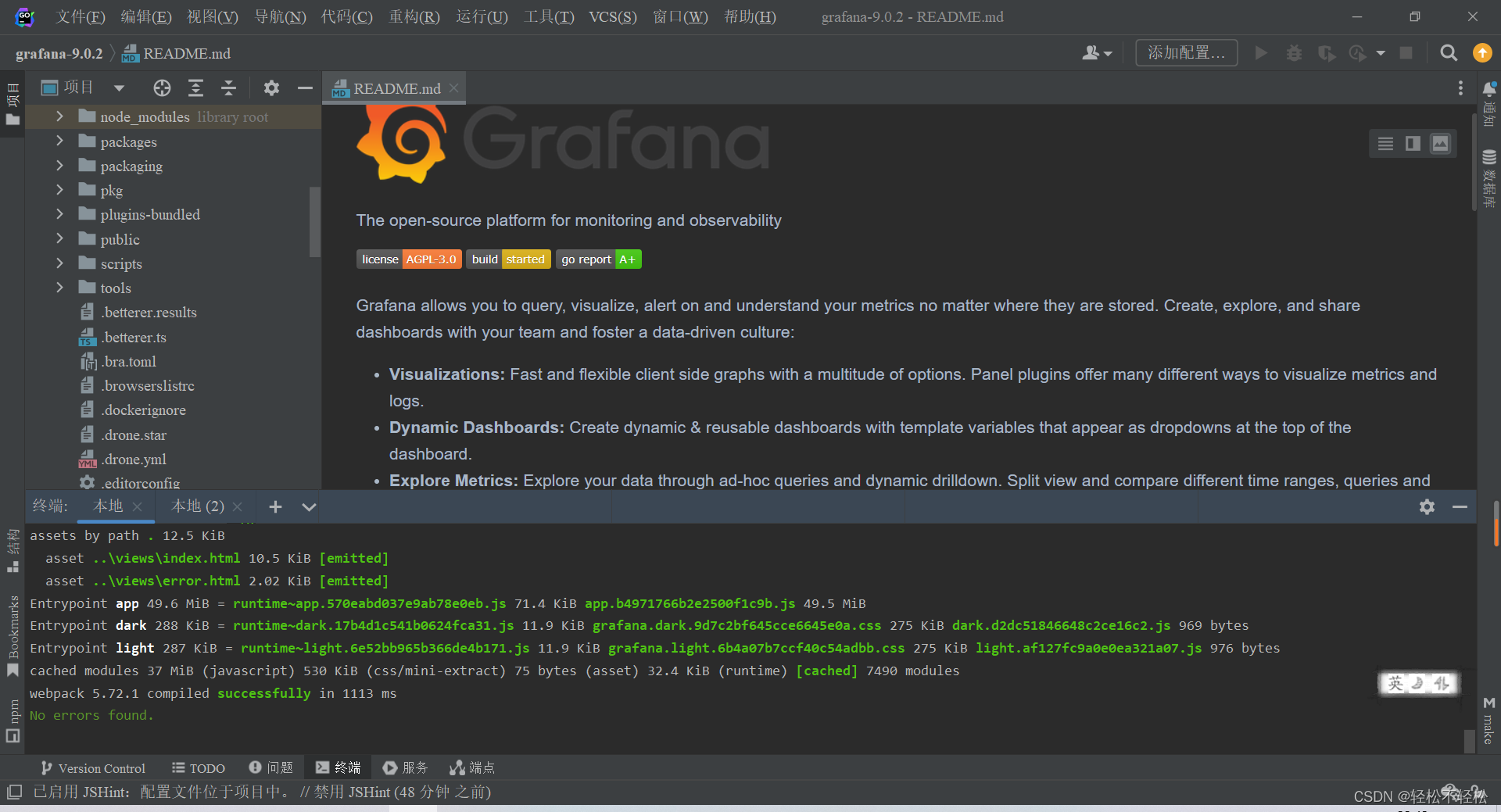Screen dimensions: 1501x812
Task: Minimize the terminal tool window
Action: (x=1460, y=506)
